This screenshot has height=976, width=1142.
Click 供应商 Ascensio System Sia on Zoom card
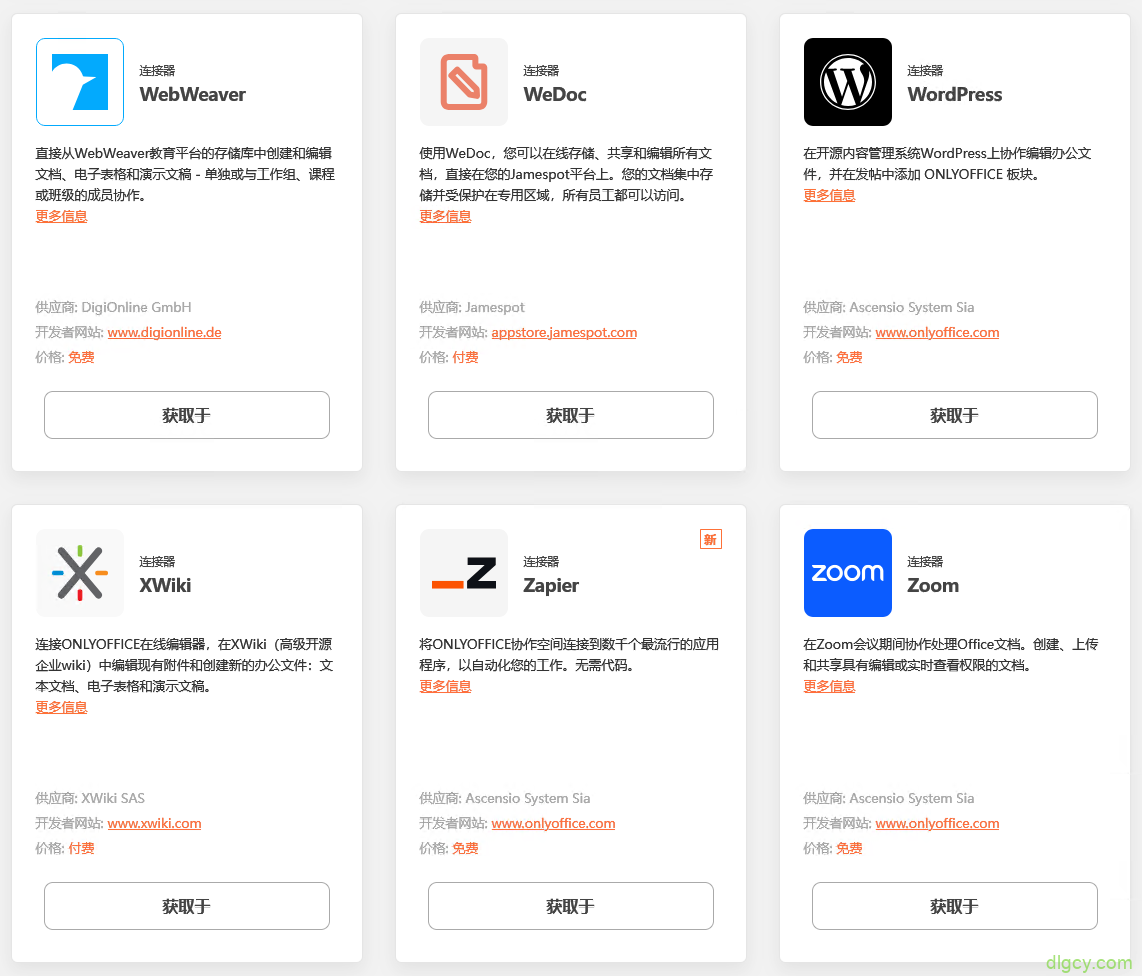click(x=888, y=798)
